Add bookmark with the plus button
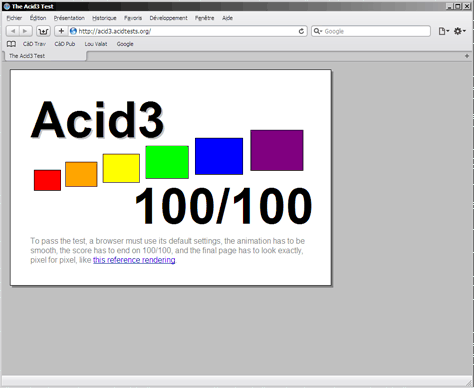The height and width of the screenshot is (388, 474). click(x=61, y=31)
